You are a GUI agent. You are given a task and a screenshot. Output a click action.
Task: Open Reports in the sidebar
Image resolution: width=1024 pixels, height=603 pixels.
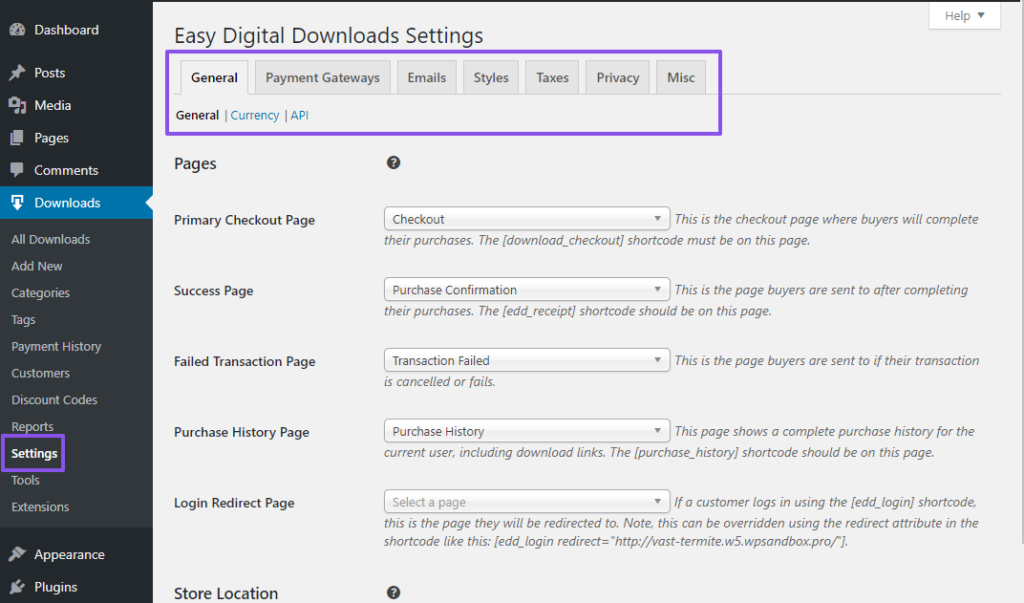[32, 427]
